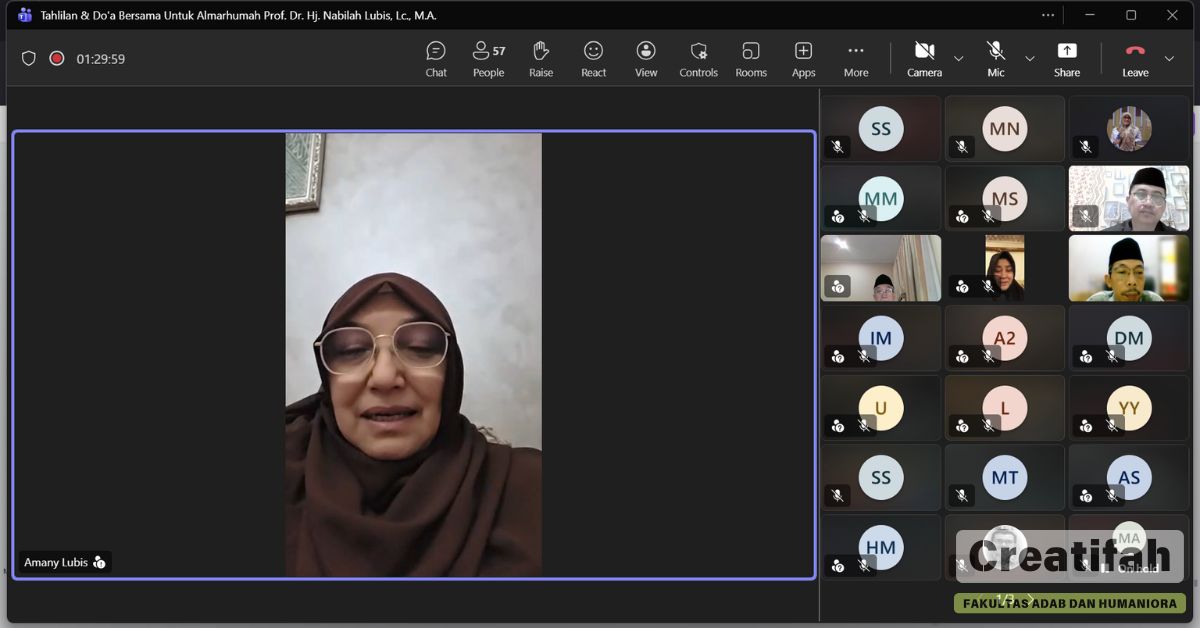Open the Apps panel
Viewport: 1200px width, 628px height.
[x=803, y=58]
